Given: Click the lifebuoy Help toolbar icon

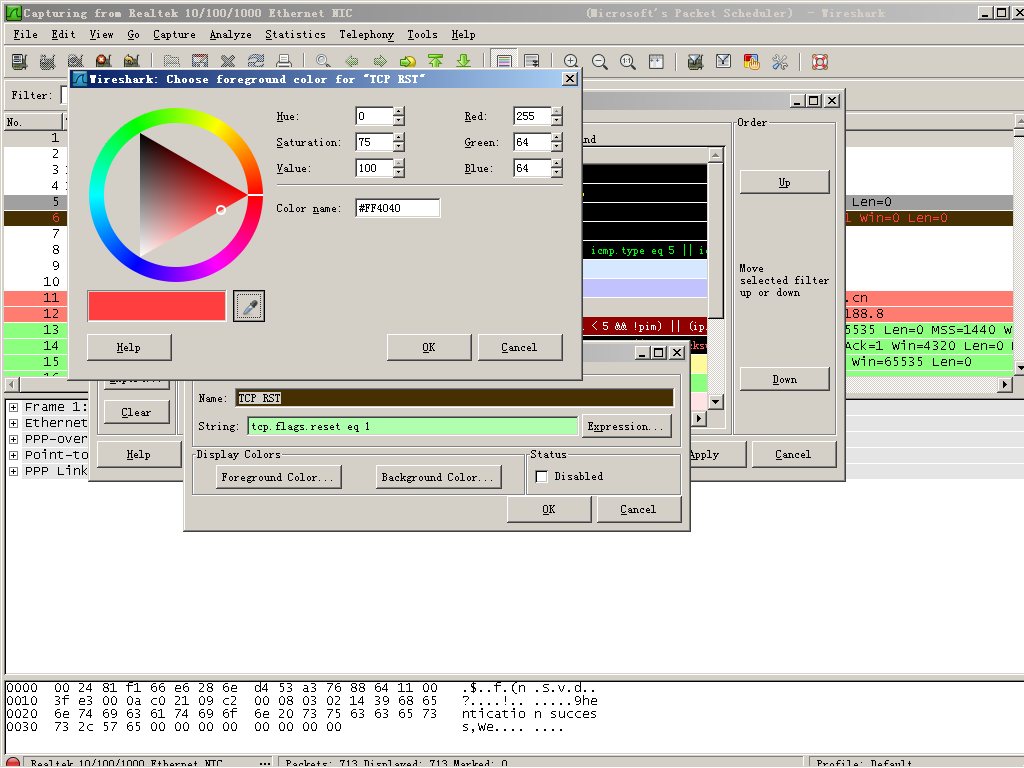Looking at the screenshot, I should (x=820, y=61).
